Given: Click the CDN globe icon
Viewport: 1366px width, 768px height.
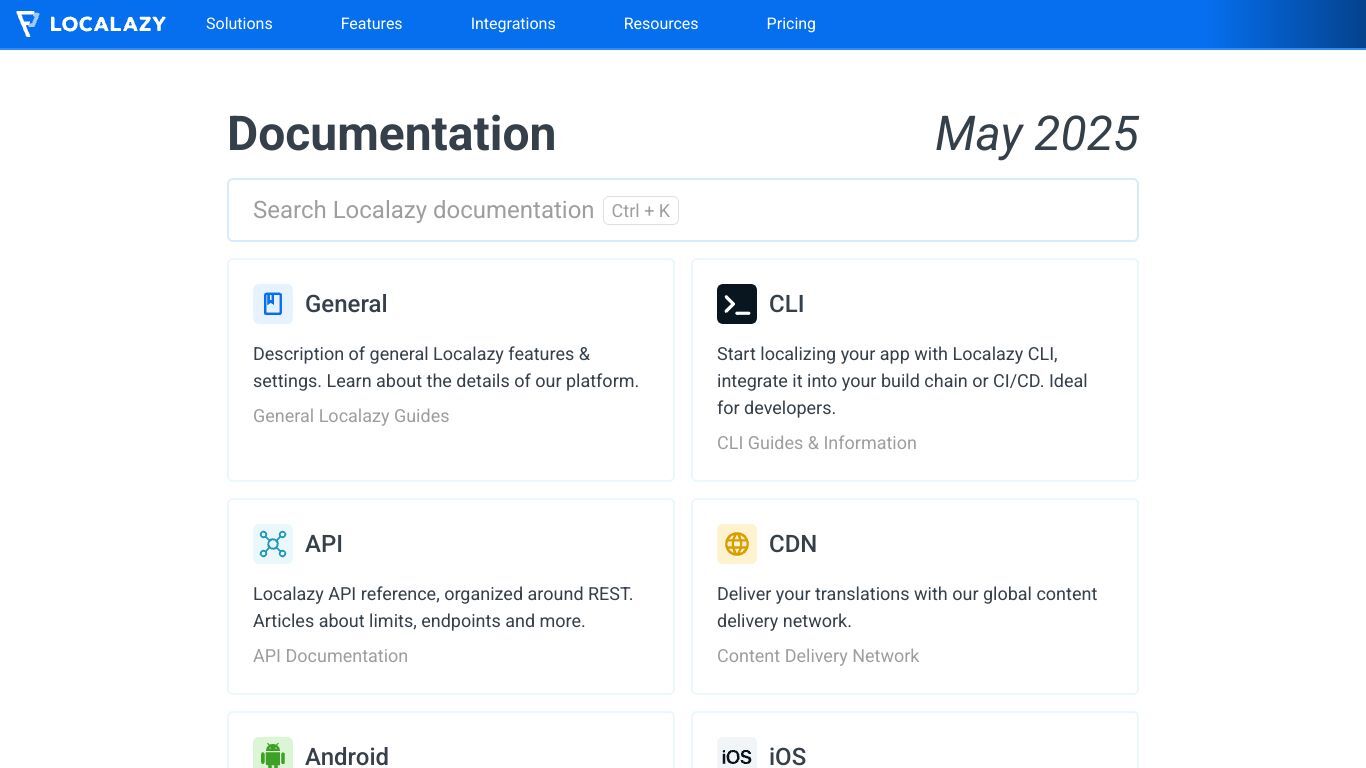Looking at the screenshot, I should pos(737,544).
